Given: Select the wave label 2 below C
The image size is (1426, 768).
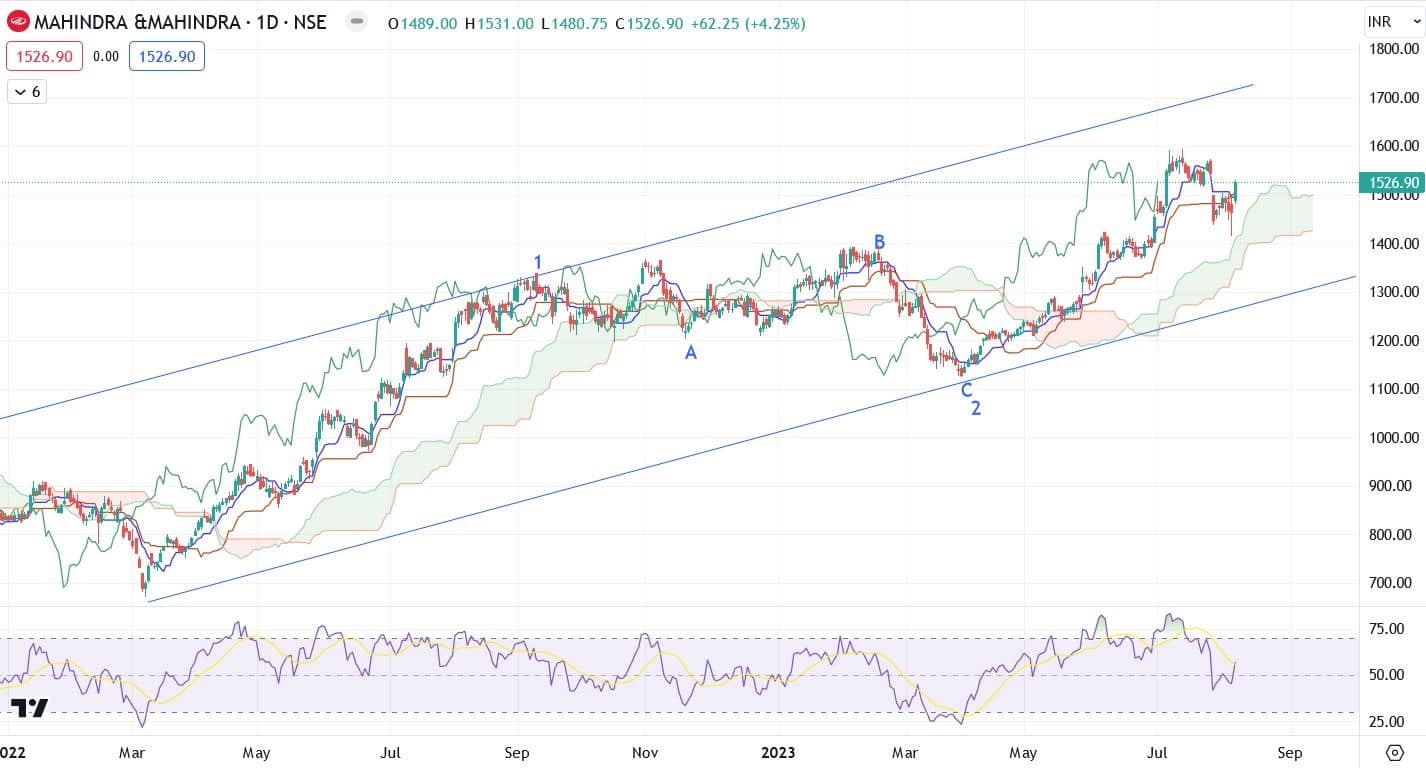Looking at the screenshot, I should 975,408.
